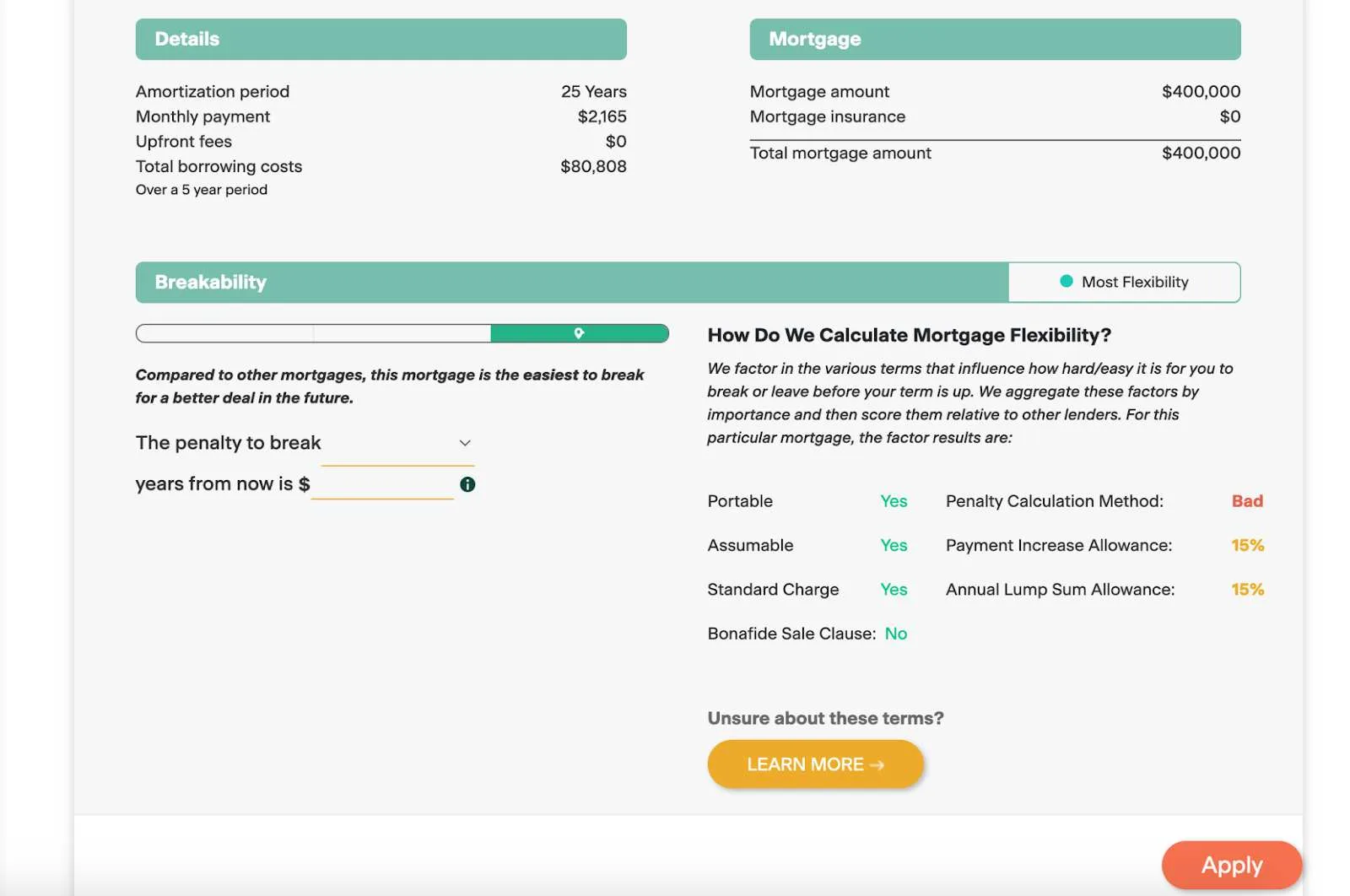
Task: Click the Annual Lump Sum Allowance 15% value
Action: [x=1247, y=590]
